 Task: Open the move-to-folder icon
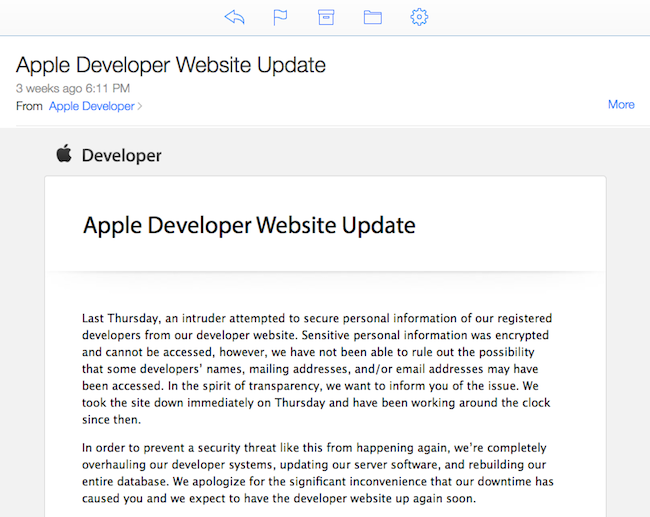[x=373, y=17]
